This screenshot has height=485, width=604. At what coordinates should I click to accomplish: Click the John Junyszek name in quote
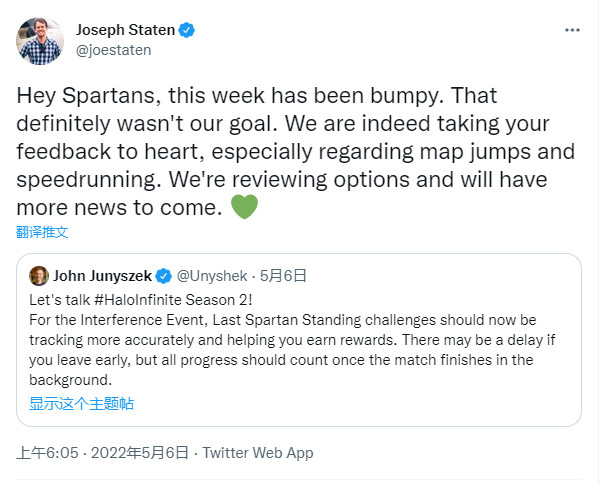101,276
